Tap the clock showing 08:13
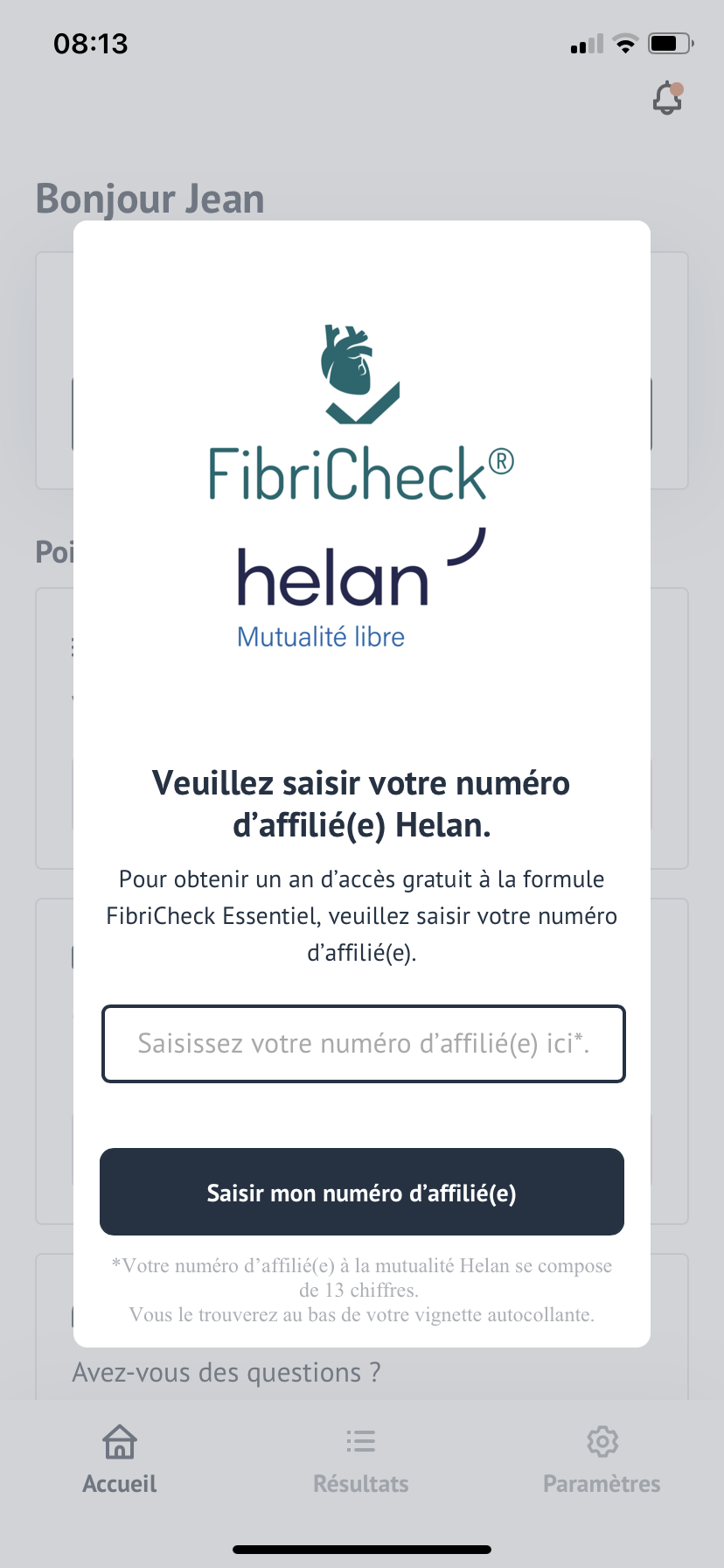The width and height of the screenshot is (724, 1568). pos(90,44)
